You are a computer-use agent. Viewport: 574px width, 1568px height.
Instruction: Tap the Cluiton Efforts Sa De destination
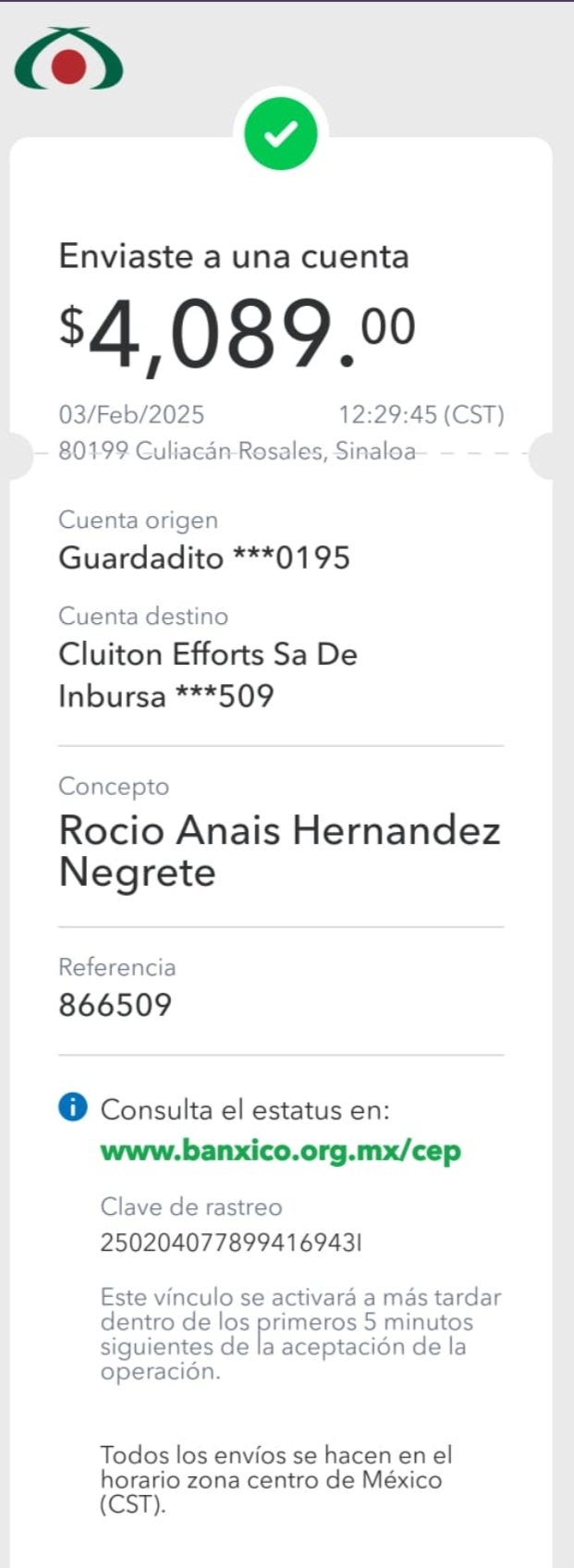tap(208, 654)
